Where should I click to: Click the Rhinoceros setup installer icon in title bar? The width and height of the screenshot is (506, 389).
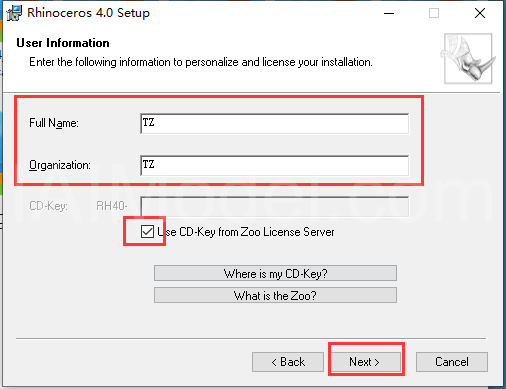point(14,13)
